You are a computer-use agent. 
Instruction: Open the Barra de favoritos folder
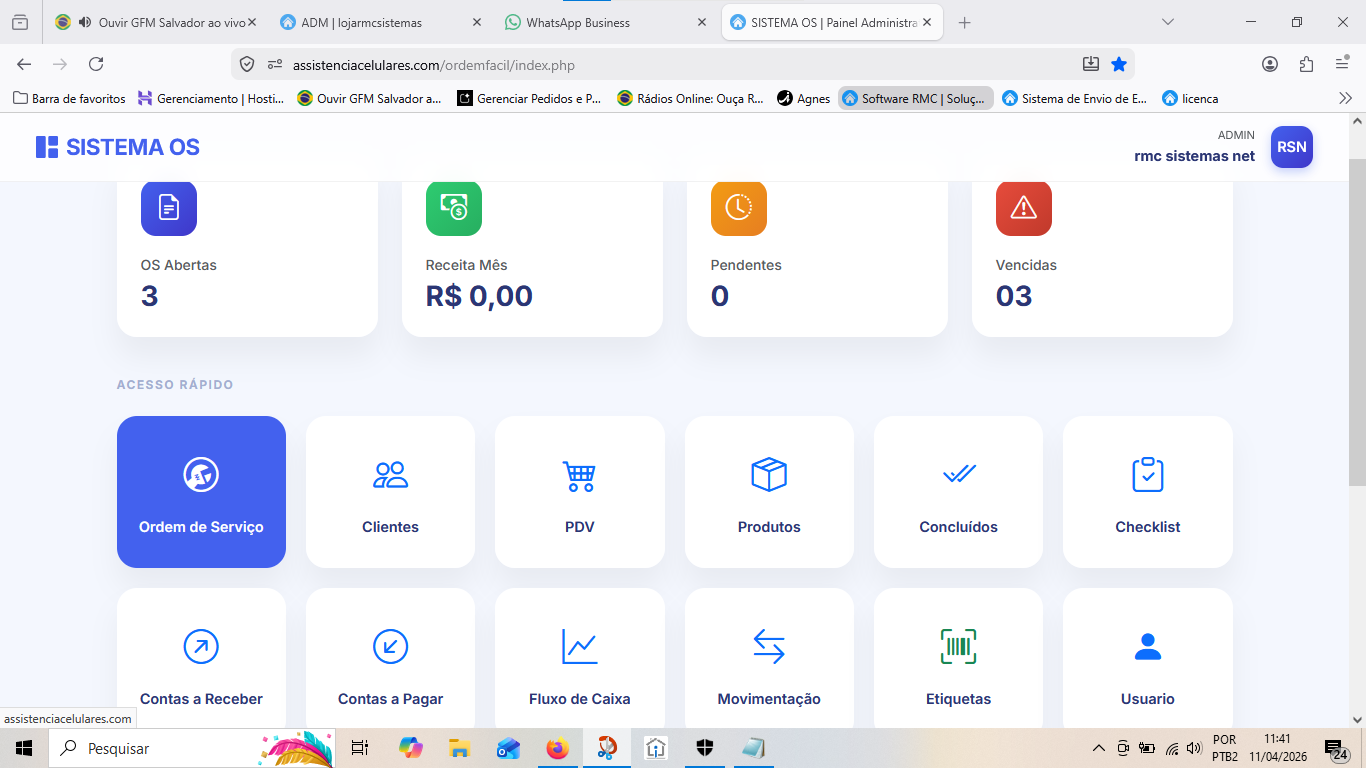tap(69, 98)
